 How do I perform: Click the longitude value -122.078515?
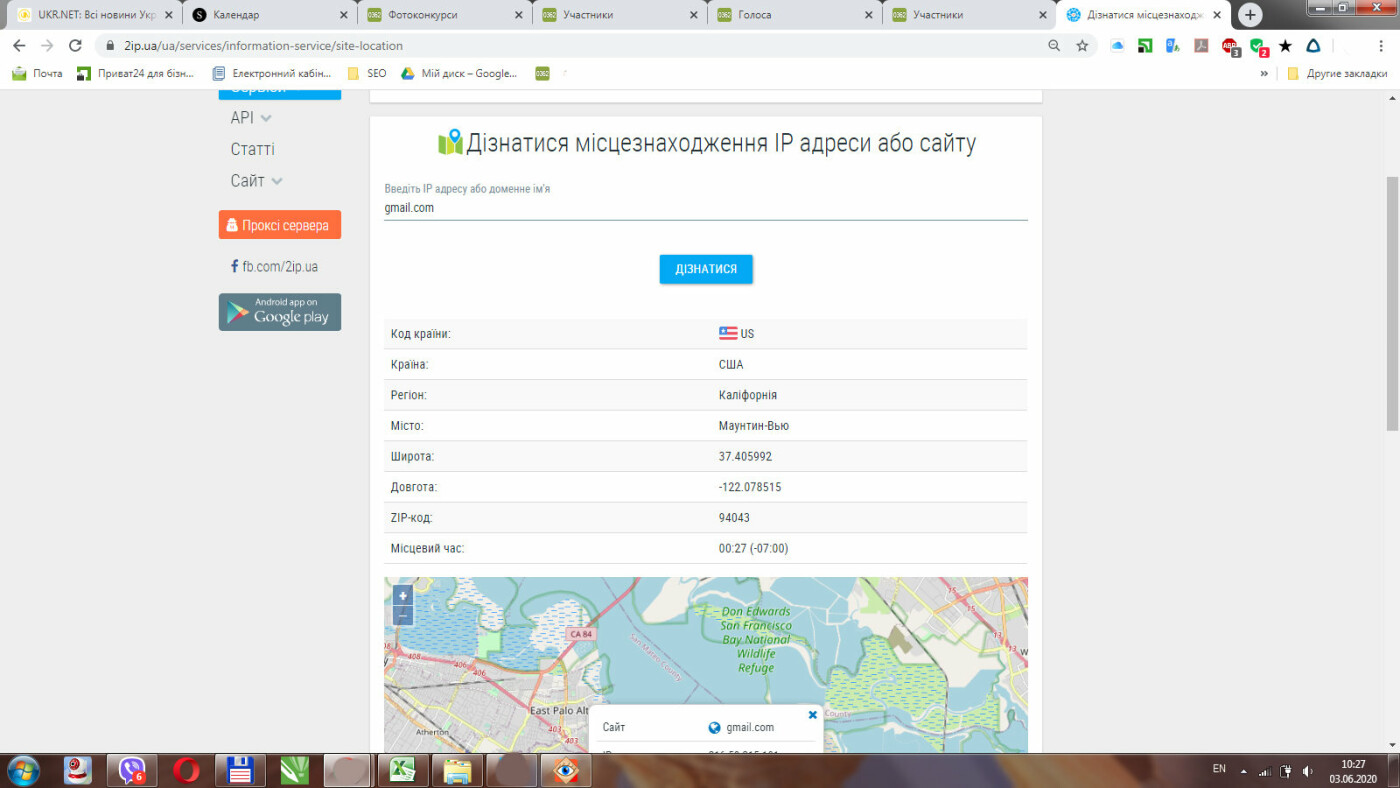click(x=750, y=487)
